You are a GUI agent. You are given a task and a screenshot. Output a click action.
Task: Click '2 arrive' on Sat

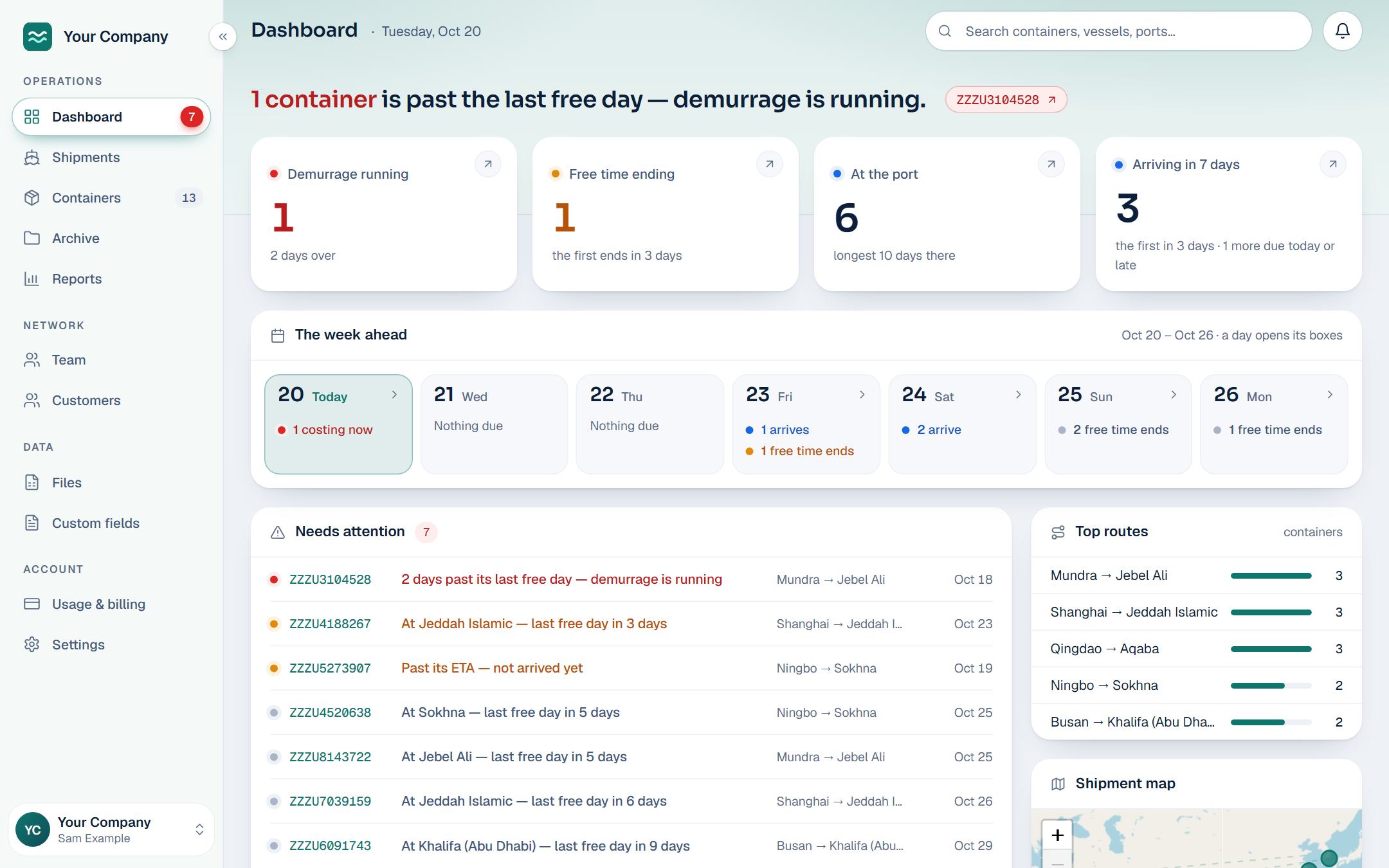point(931,429)
